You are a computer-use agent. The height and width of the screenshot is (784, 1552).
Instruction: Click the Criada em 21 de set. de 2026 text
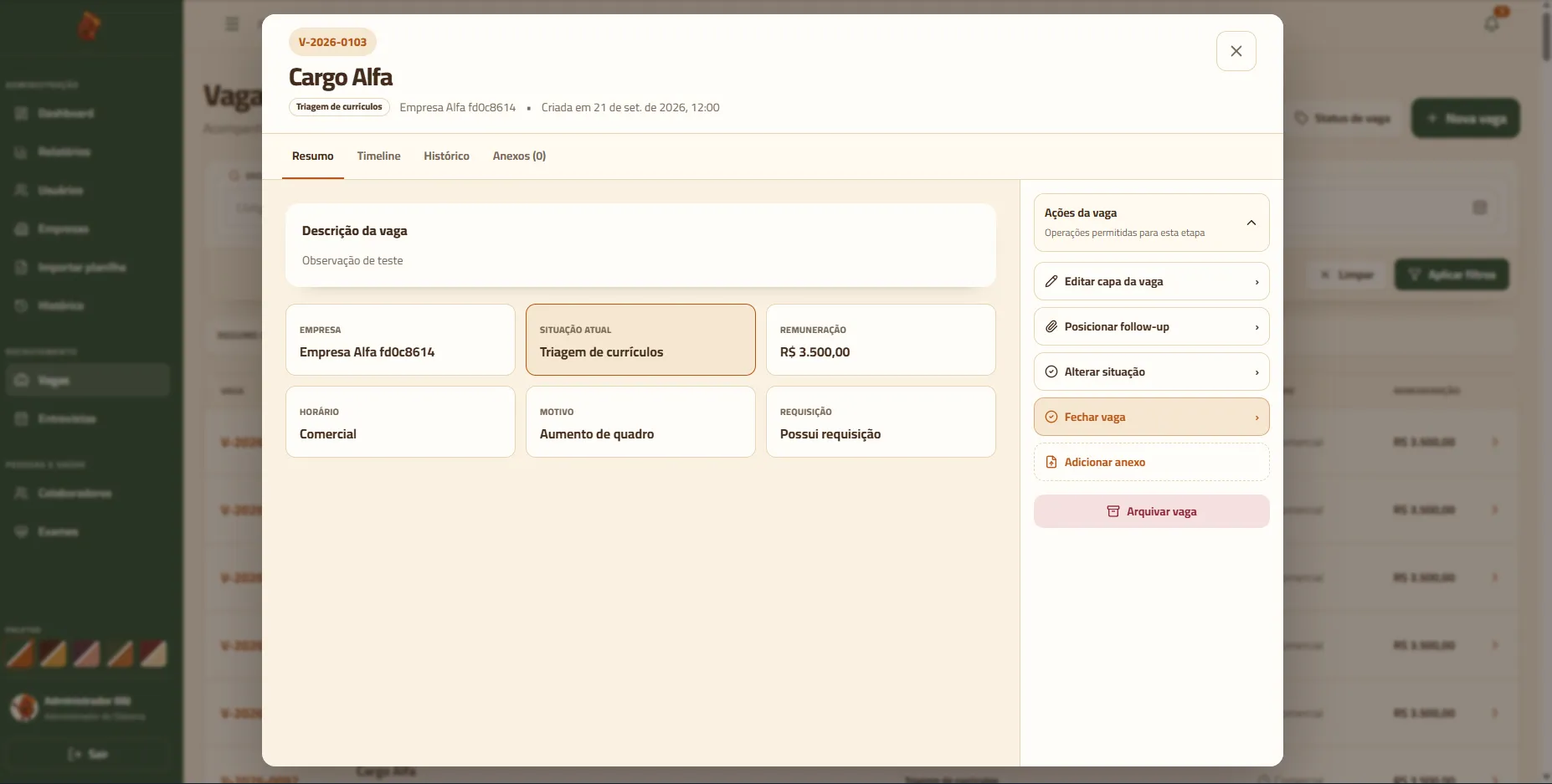630,107
